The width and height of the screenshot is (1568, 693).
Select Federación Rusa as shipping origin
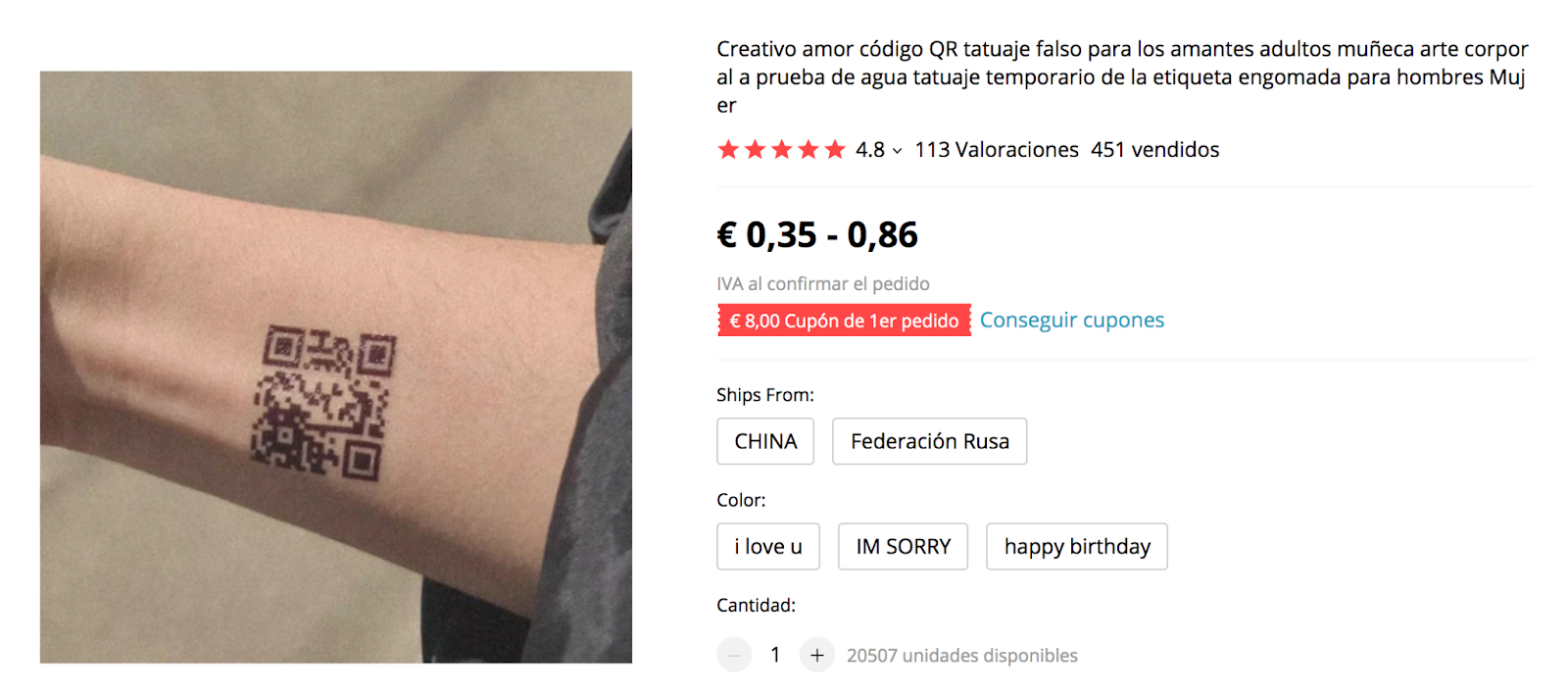point(929,441)
